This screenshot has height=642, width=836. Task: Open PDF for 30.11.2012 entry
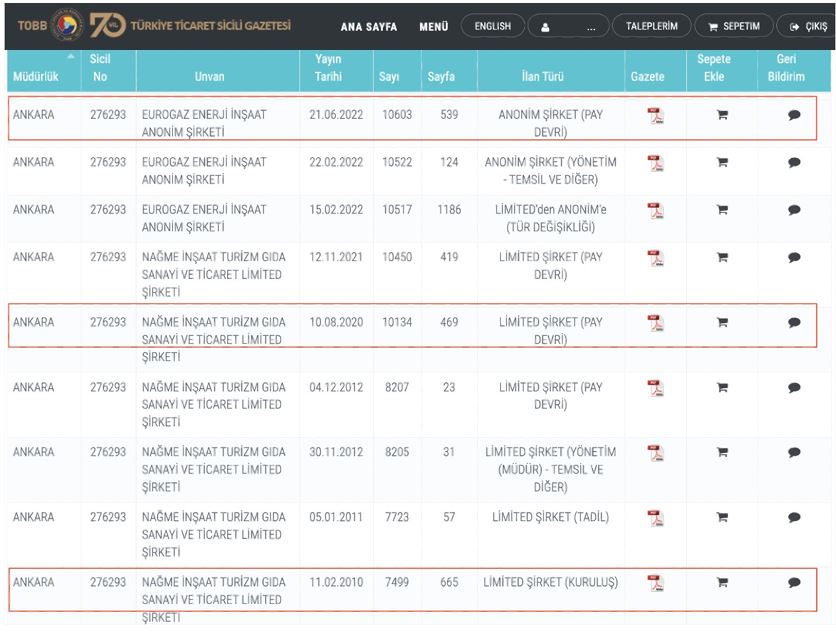tap(655, 453)
